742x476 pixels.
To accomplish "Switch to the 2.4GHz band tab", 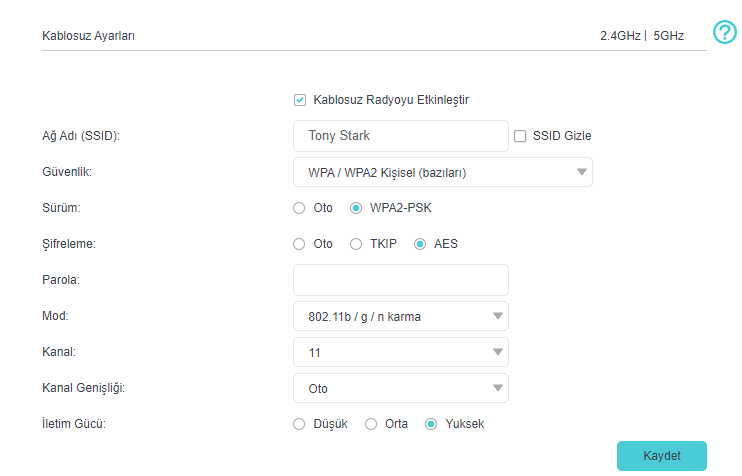I will pos(621,36).
